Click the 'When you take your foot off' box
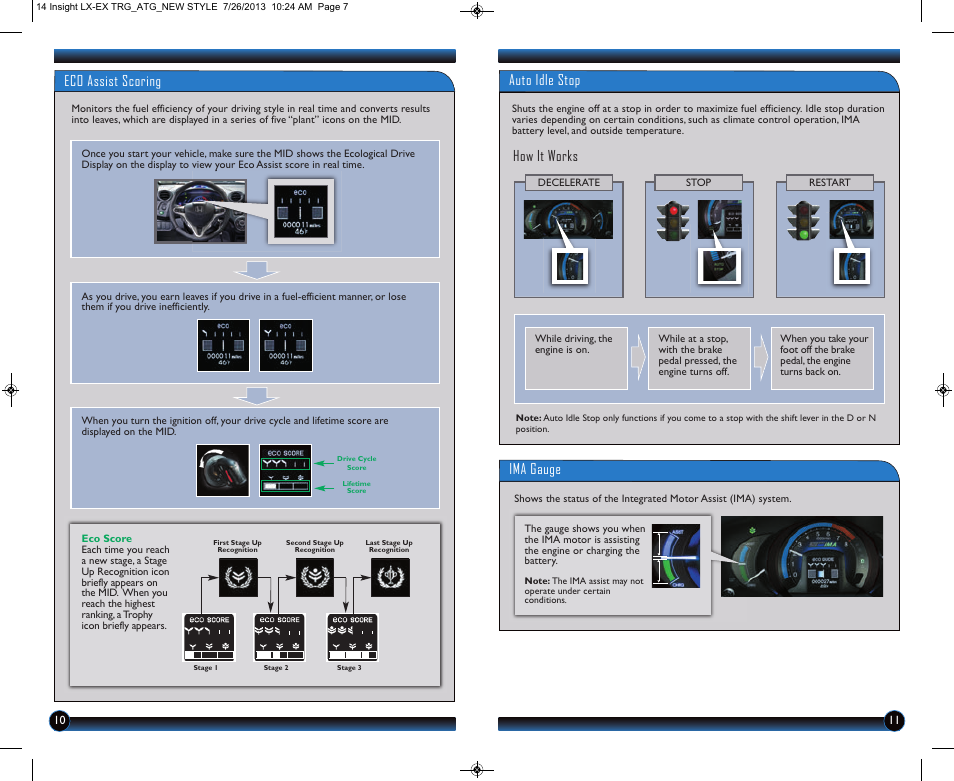The height and width of the screenshot is (781, 954). [823, 358]
